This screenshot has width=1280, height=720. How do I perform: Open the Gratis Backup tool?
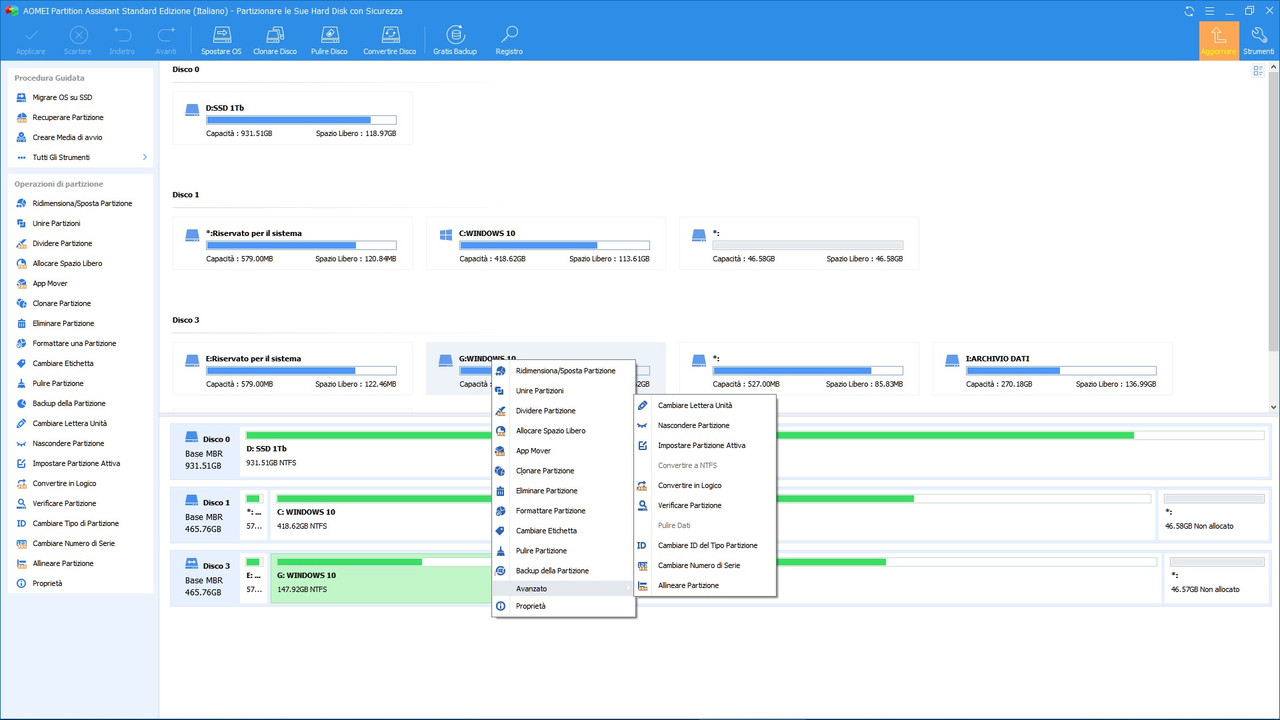[455, 40]
